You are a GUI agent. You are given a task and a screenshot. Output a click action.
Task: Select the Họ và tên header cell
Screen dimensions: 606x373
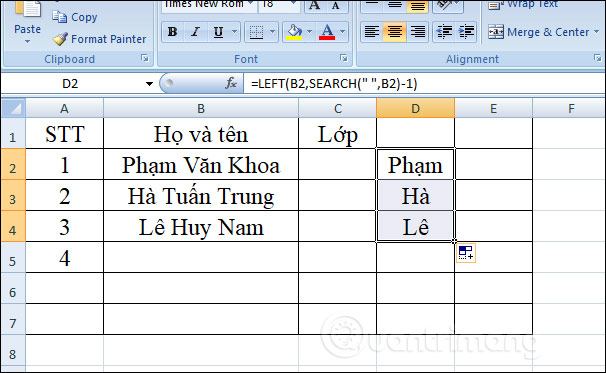click(x=201, y=133)
